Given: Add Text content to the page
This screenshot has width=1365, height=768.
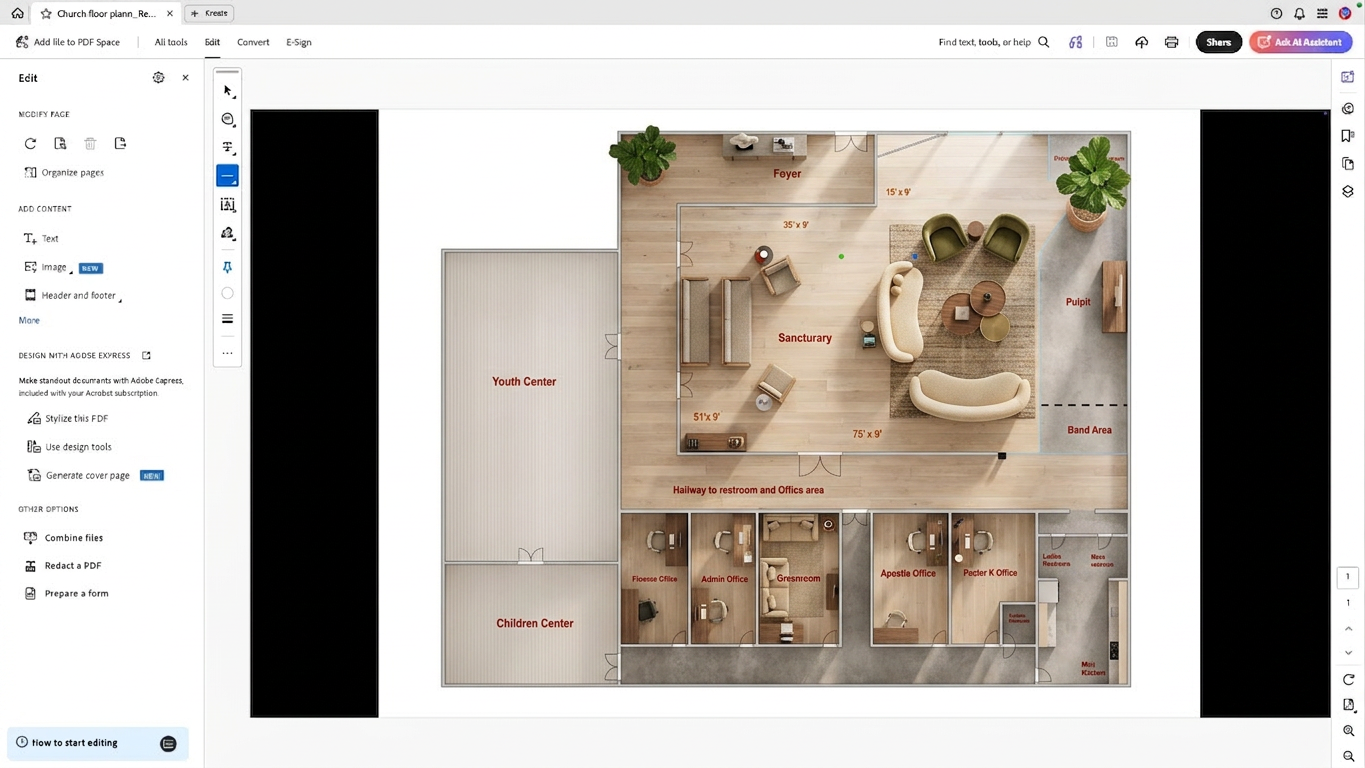Looking at the screenshot, I should pyautogui.click(x=41, y=238).
